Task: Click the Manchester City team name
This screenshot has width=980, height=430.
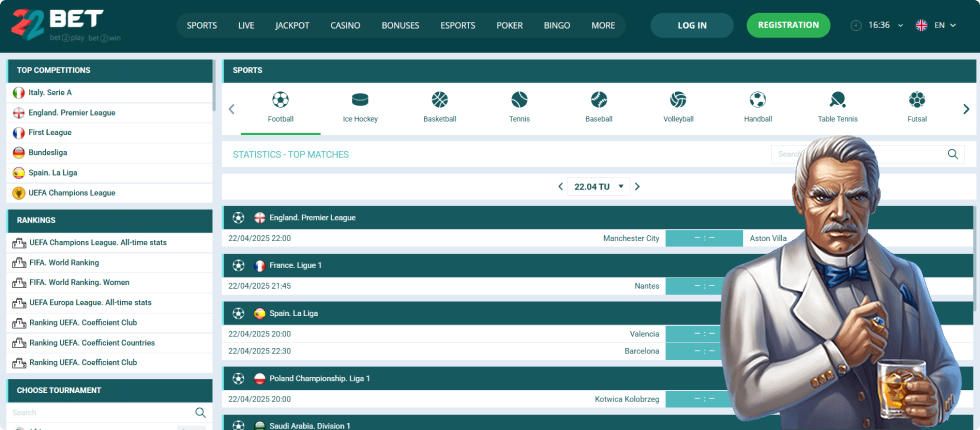Action: click(x=631, y=239)
